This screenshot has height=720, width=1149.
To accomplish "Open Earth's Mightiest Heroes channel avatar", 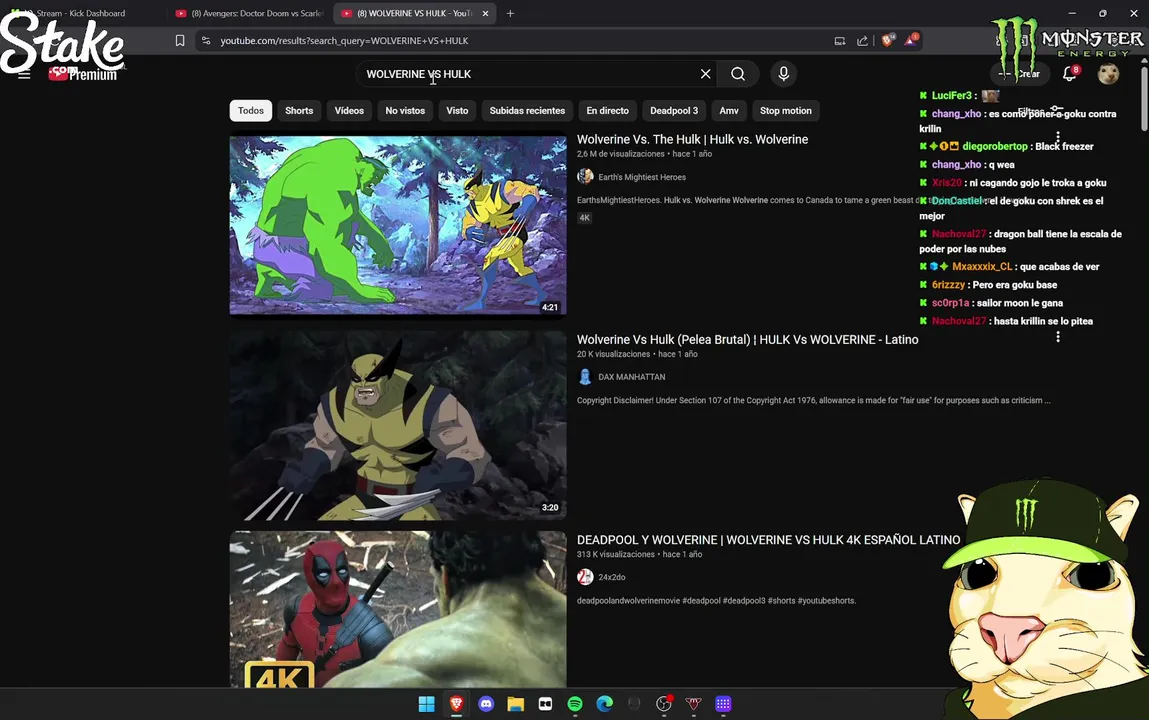I will (585, 177).
